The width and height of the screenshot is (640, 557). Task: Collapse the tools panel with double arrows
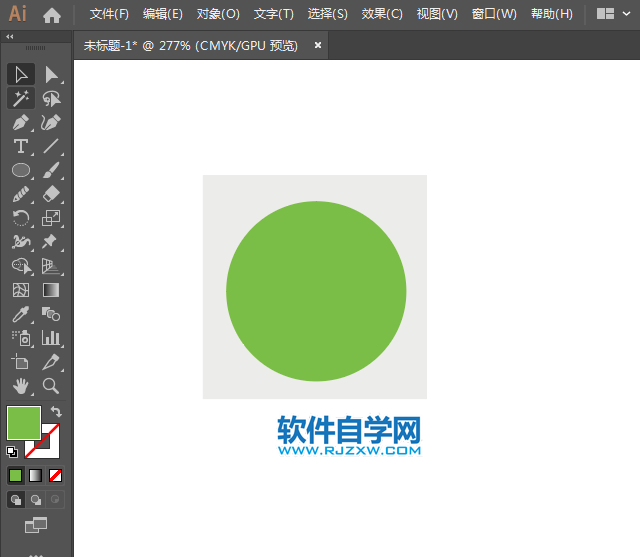coord(10,36)
